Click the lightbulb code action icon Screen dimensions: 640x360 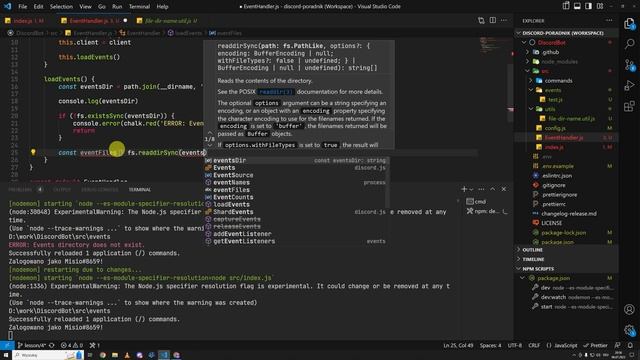click(x=33, y=152)
